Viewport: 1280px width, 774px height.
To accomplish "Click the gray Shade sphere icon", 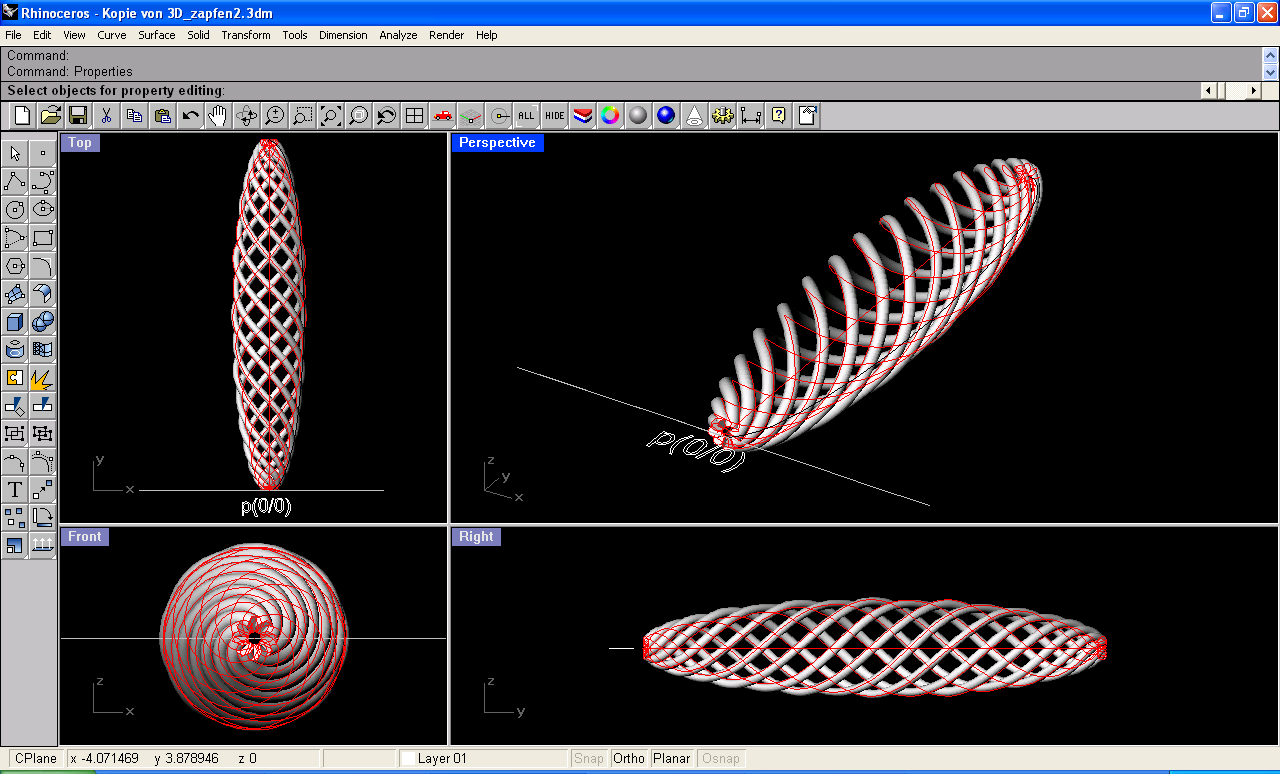I will (638, 116).
